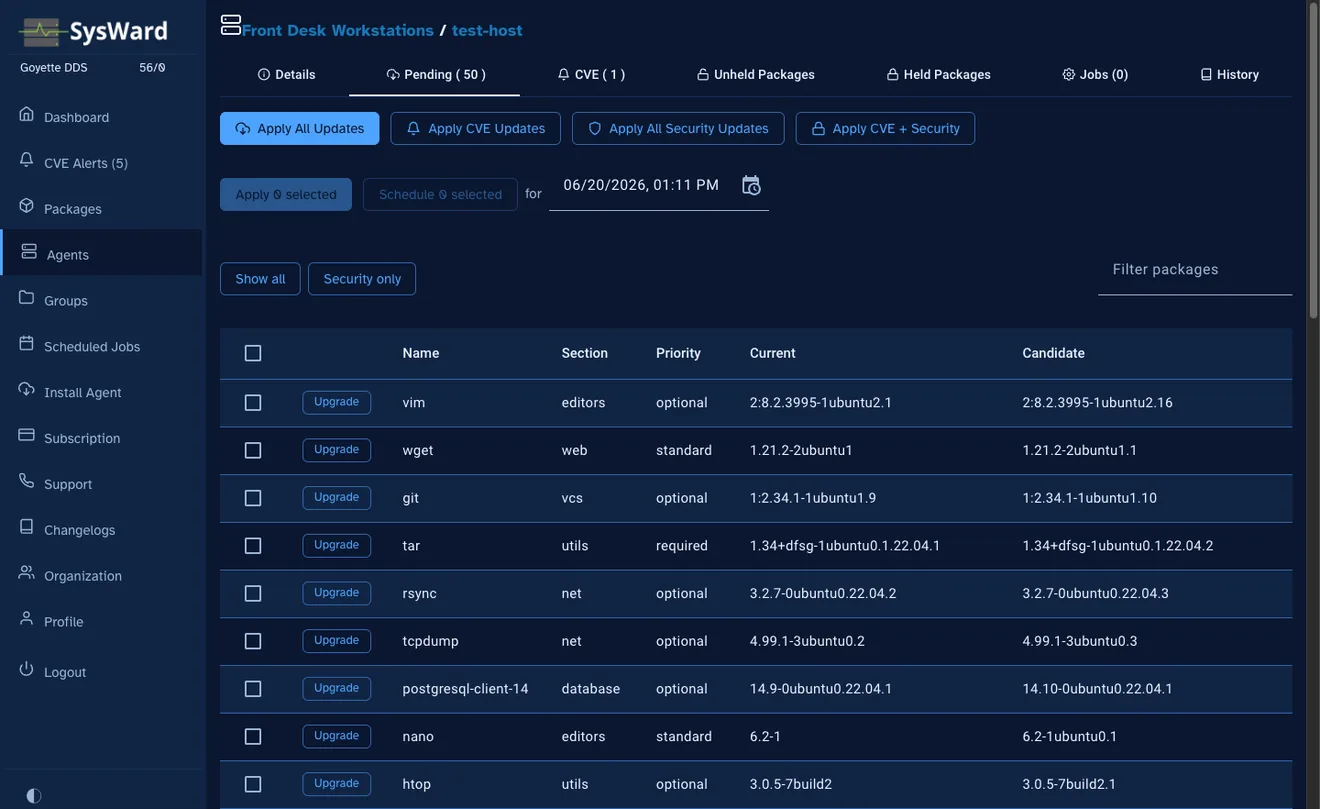Click the Candidate column header

tap(1053, 353)
